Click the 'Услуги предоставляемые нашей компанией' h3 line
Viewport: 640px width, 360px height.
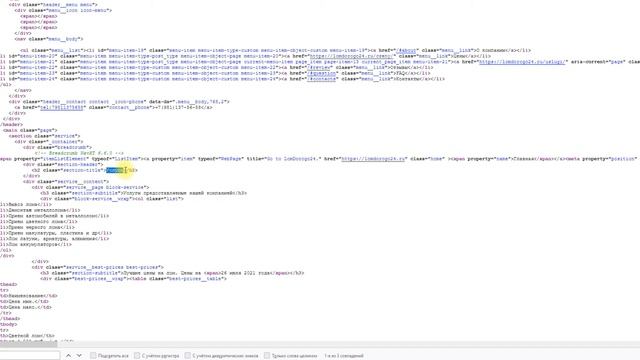pyautogui.click(x=144, y=193)
